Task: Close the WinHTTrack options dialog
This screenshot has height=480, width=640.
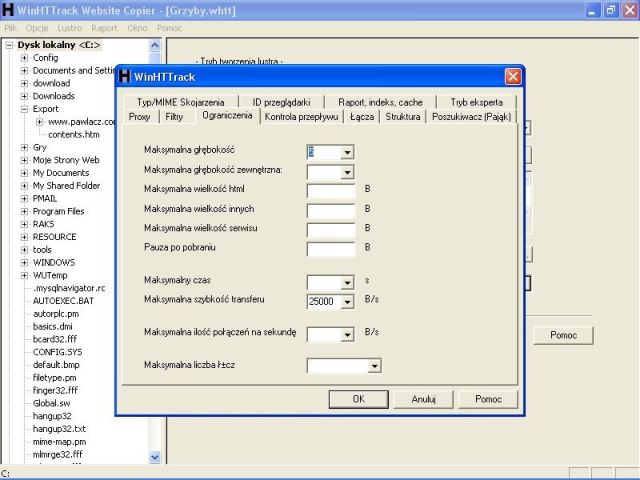Action: [x=512, y=76]
